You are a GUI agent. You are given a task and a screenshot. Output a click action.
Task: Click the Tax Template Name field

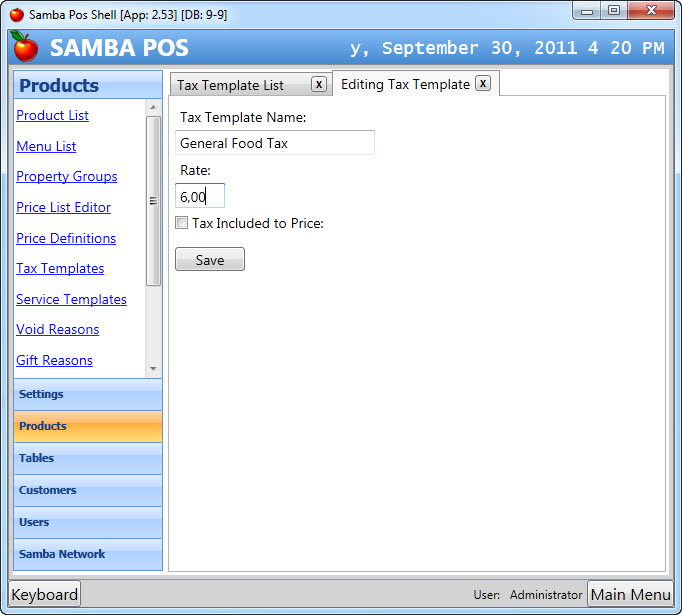274,143
